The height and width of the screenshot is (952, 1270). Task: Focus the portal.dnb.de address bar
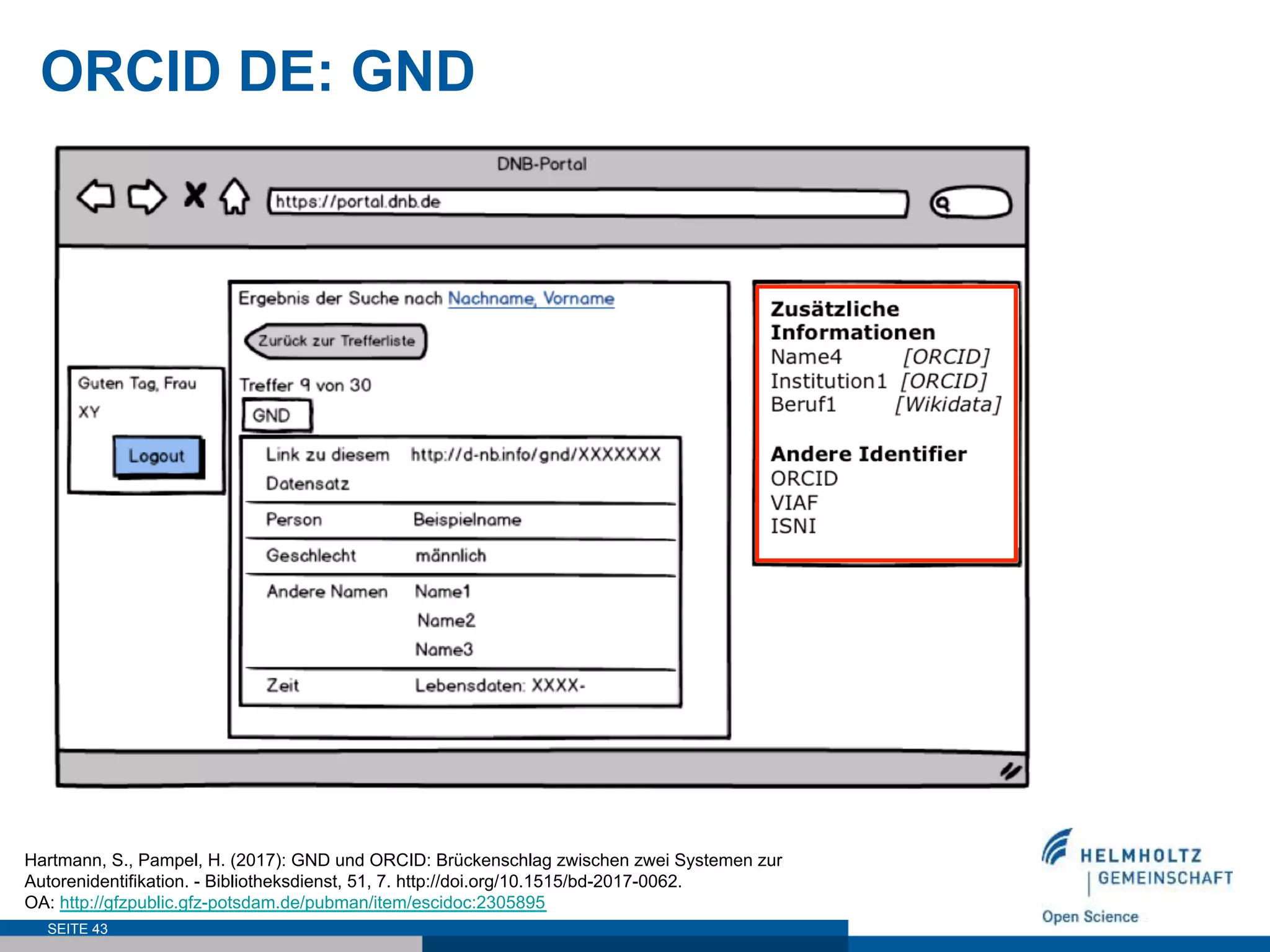click(x=588, y=203)
